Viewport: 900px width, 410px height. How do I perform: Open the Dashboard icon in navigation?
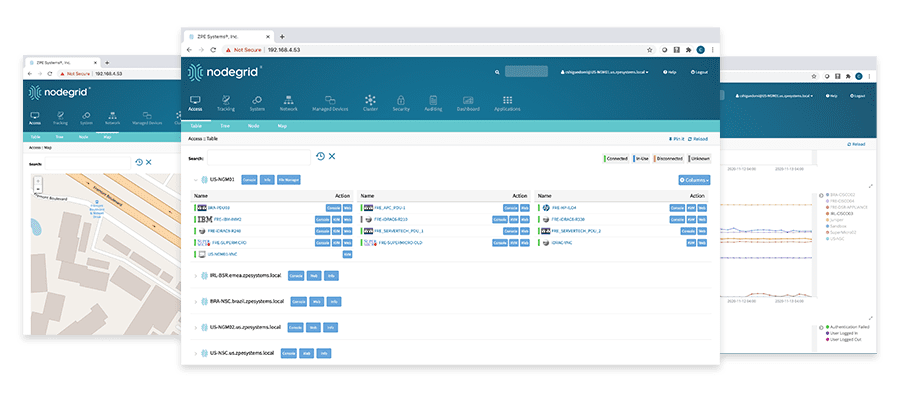tap(468, 102)
